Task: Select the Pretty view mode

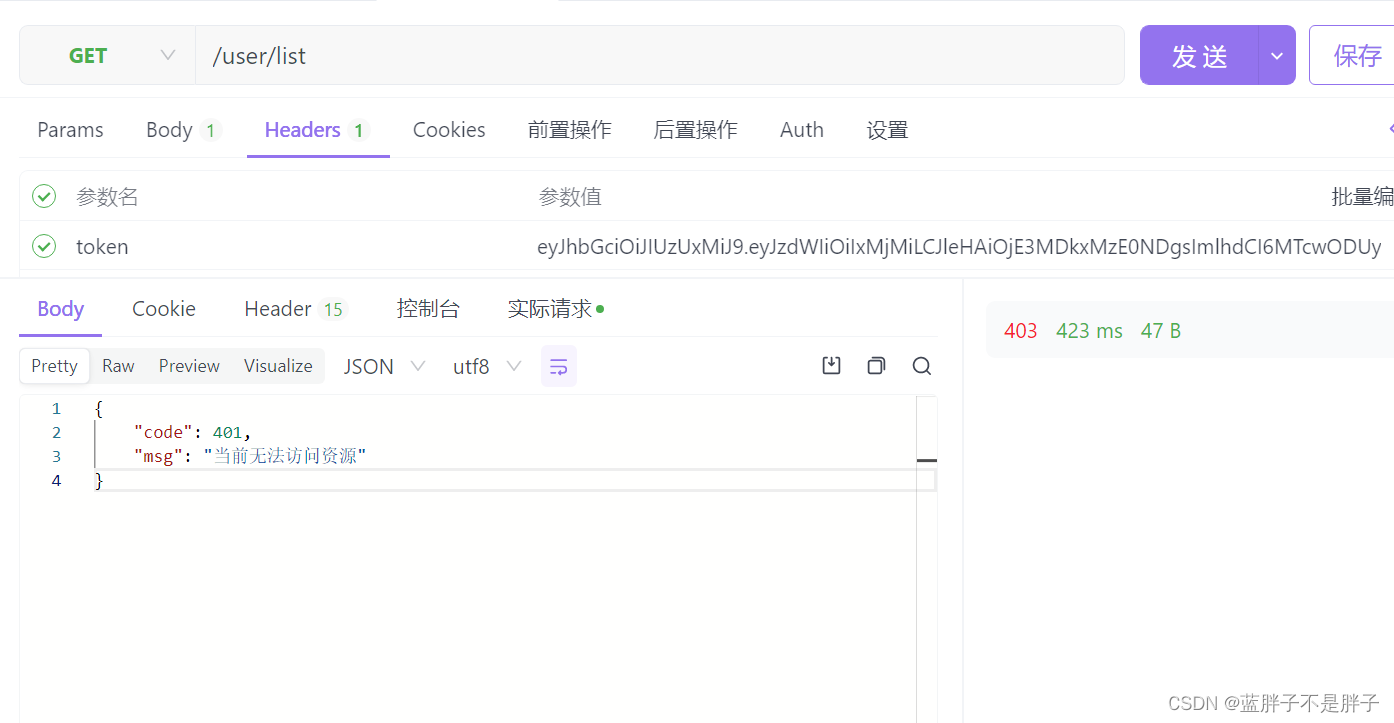Action: point(54,366)
